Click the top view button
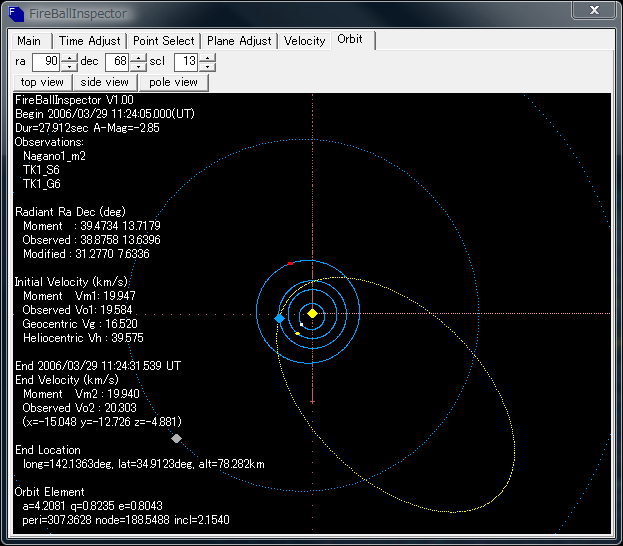 (x=42, y=82)
